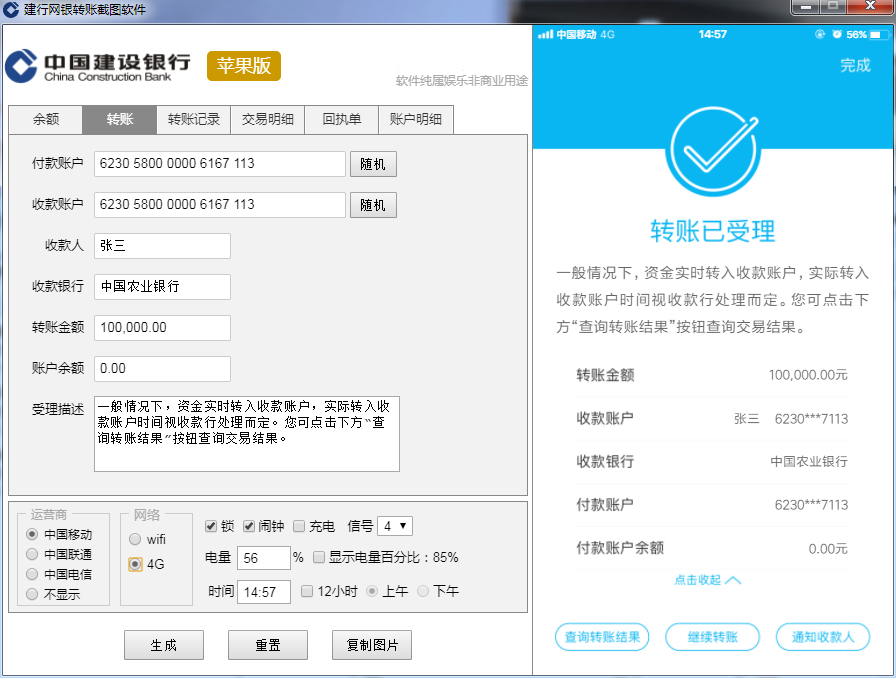The image size is (896, 678).
Task: Click the large checkmark success icon
Action: (x=713, y=151)
